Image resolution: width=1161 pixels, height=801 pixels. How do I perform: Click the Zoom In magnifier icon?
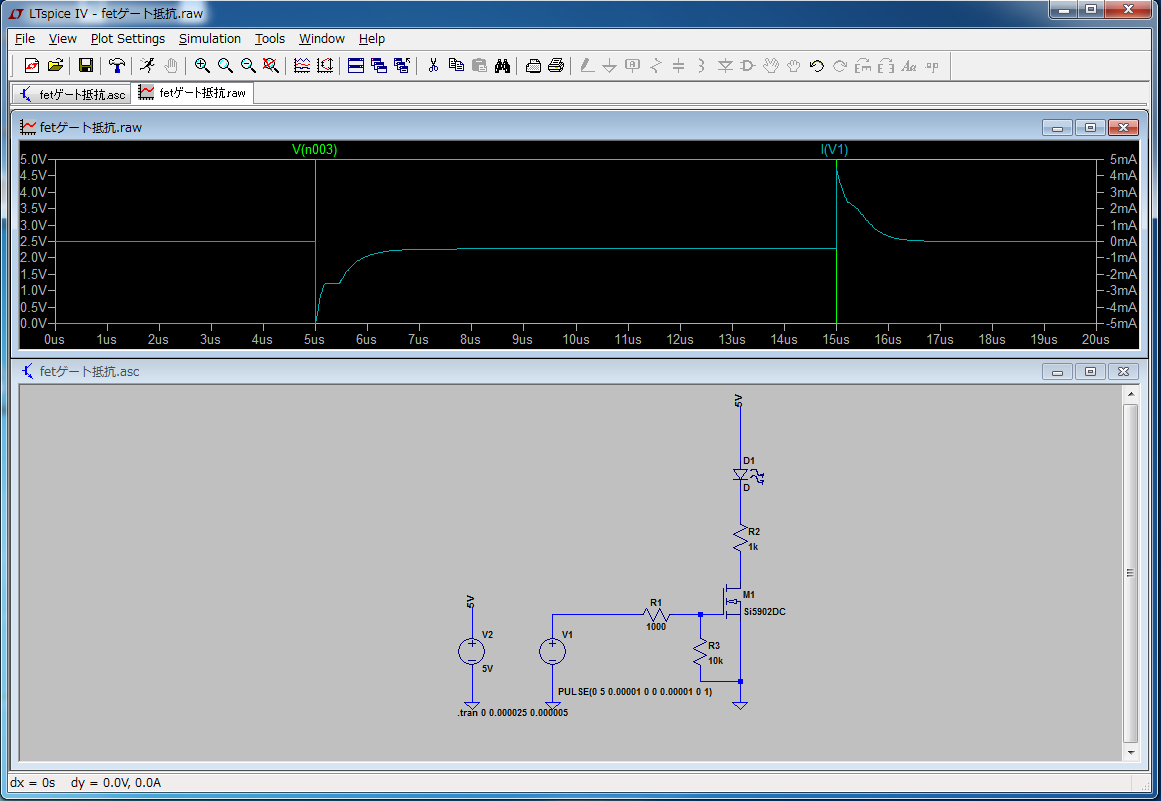202,66
